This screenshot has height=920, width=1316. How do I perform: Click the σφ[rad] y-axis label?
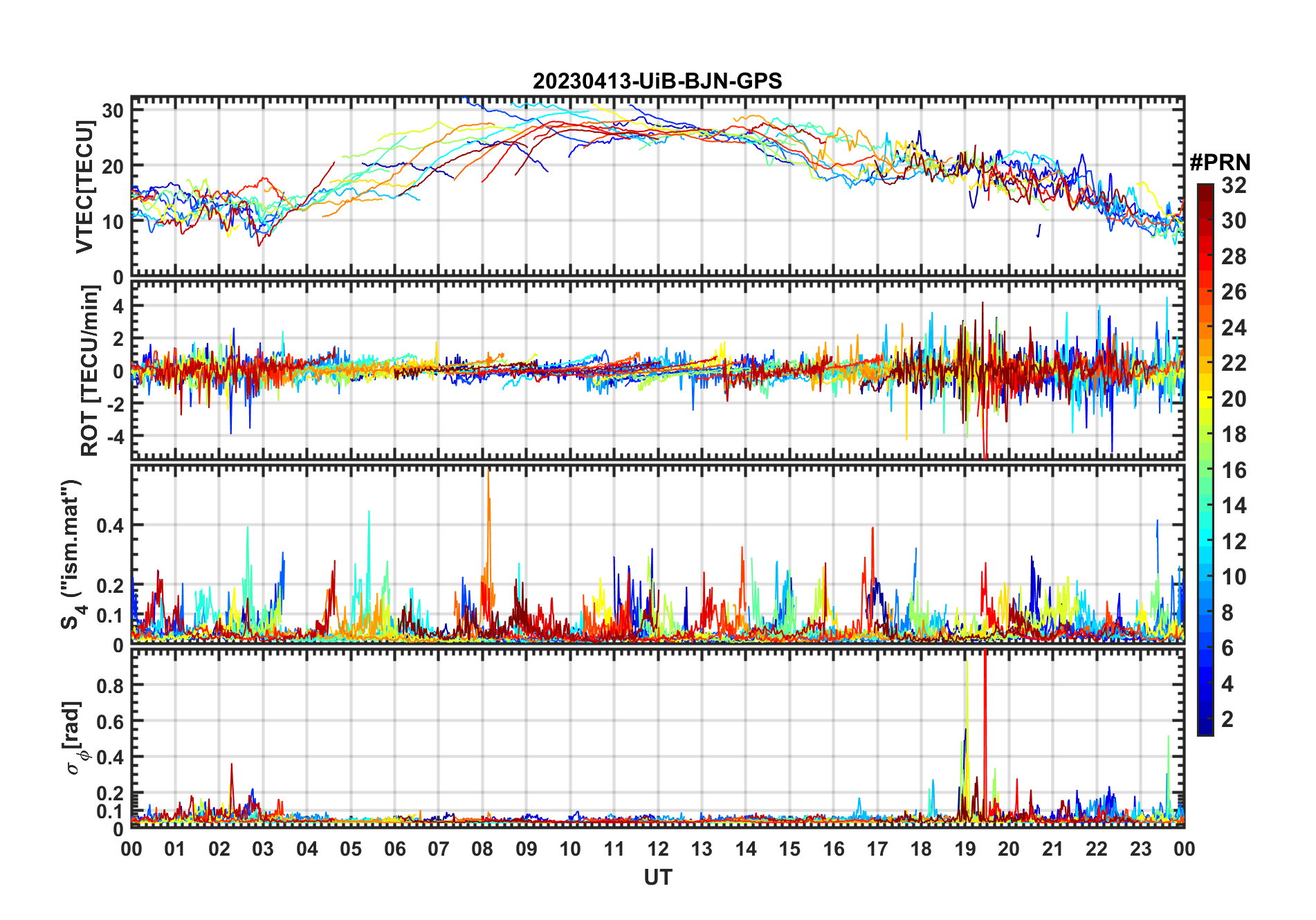75,738
